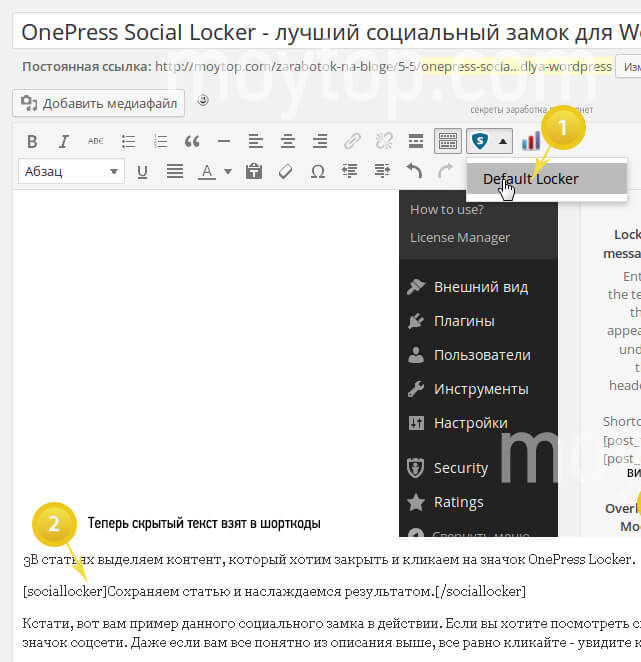This screenshot has height=662, width=641.
Task: Center align text
Action: coord(288,141)
